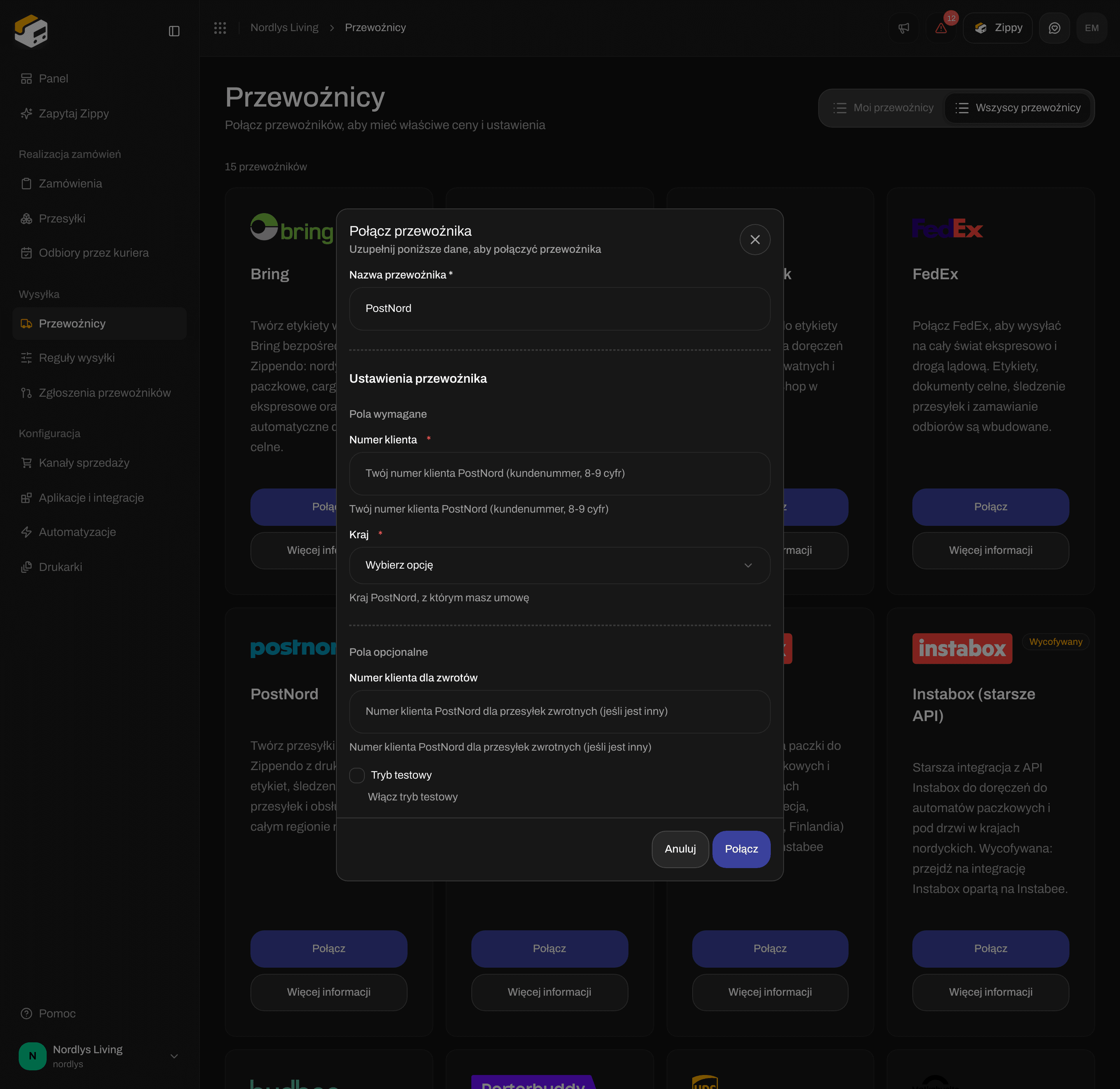The height and width of the screenshot is (1089, 1120).
Task: Click Numer klienta dla zwrotów field
Action: [560, 711]
